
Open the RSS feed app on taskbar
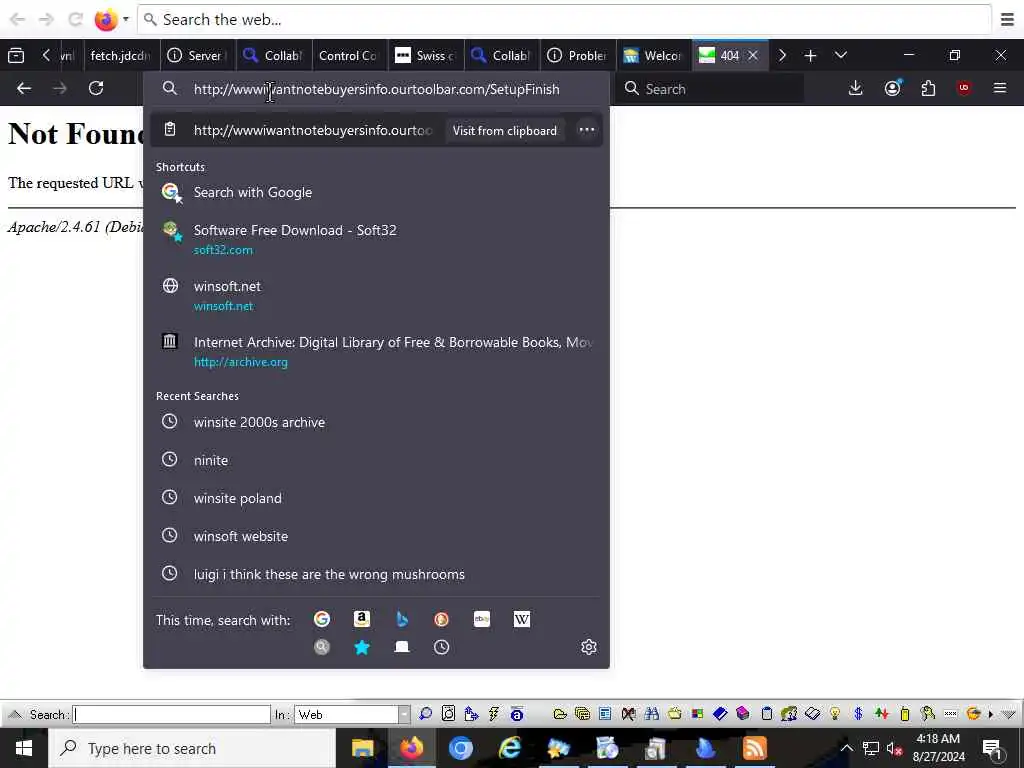tap(754, 748)
